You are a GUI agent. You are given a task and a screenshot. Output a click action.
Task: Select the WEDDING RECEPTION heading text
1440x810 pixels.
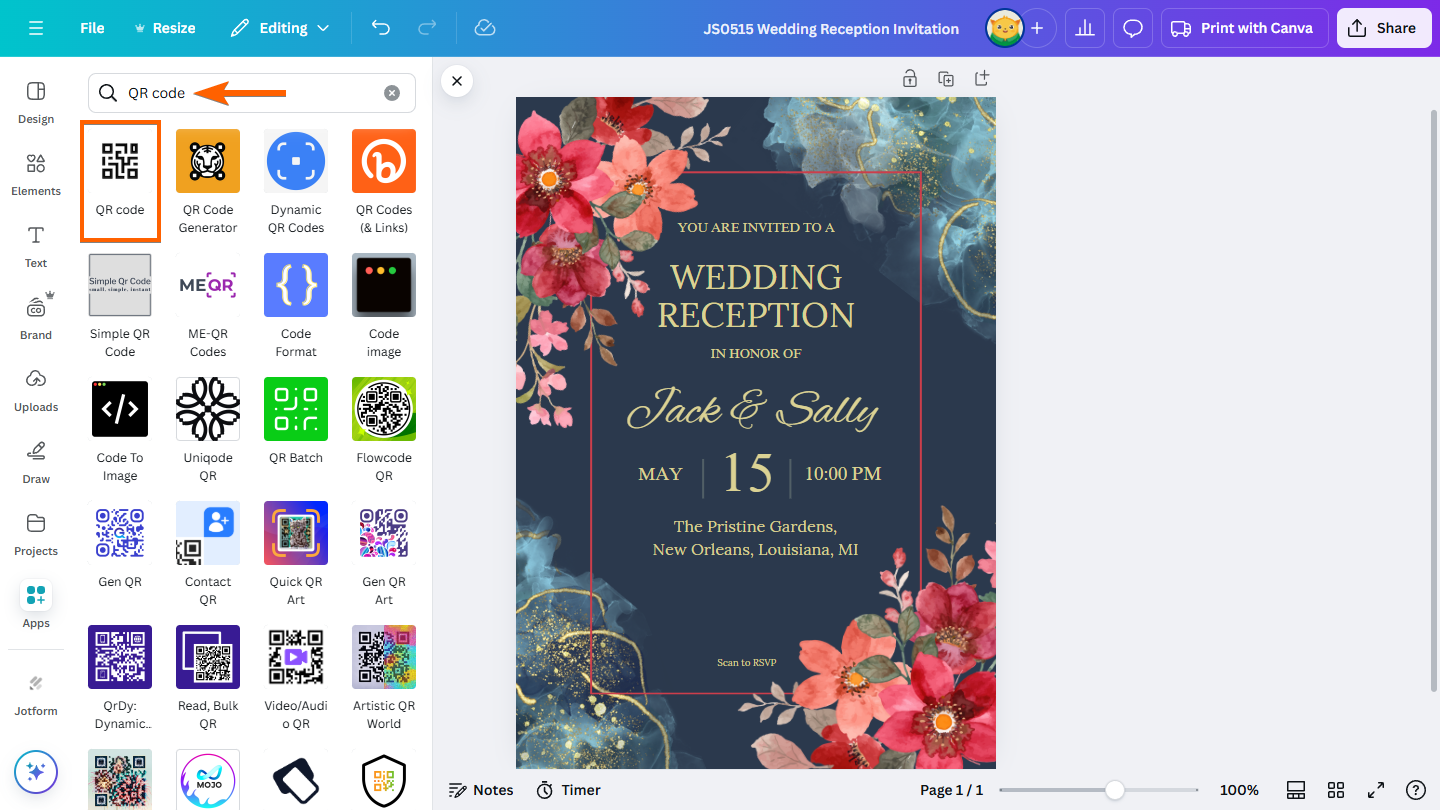(756, 296)
